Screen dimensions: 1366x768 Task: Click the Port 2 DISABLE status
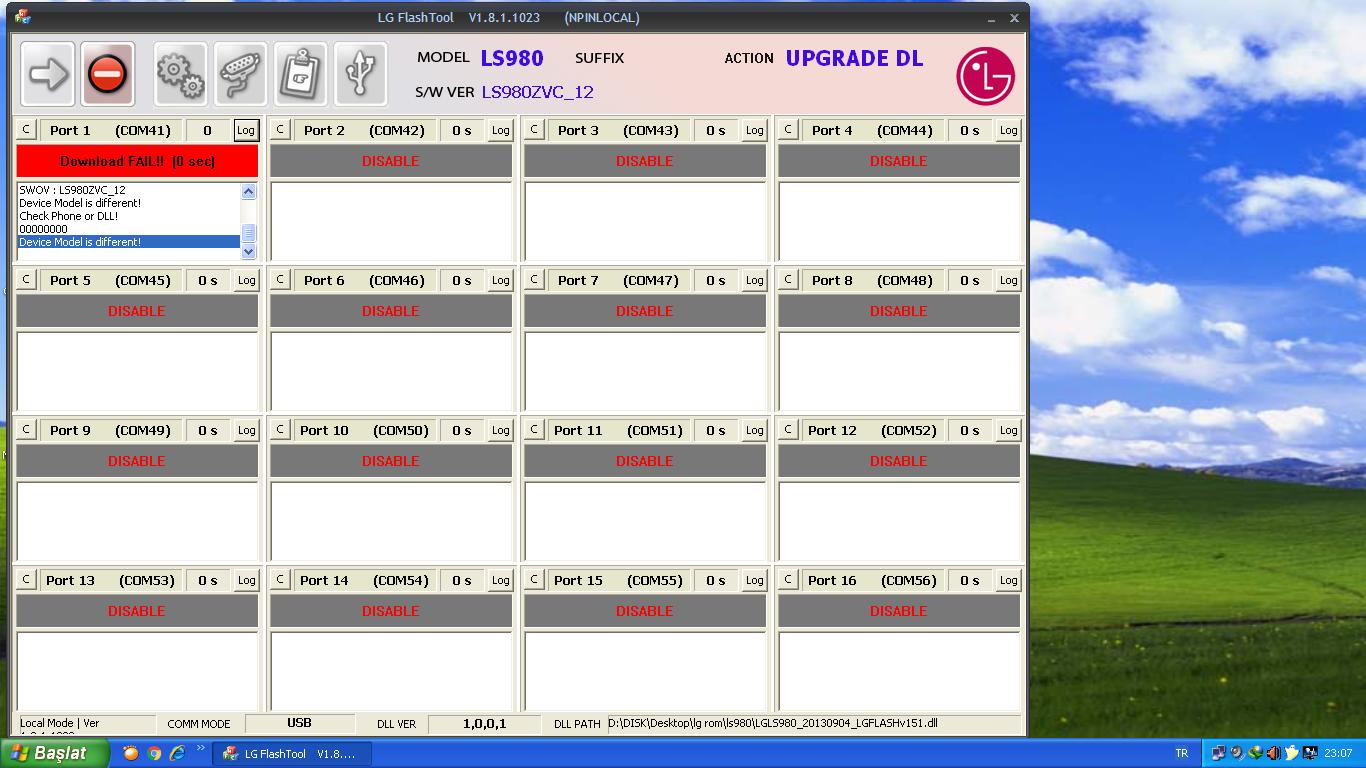(x=391, y=161)
